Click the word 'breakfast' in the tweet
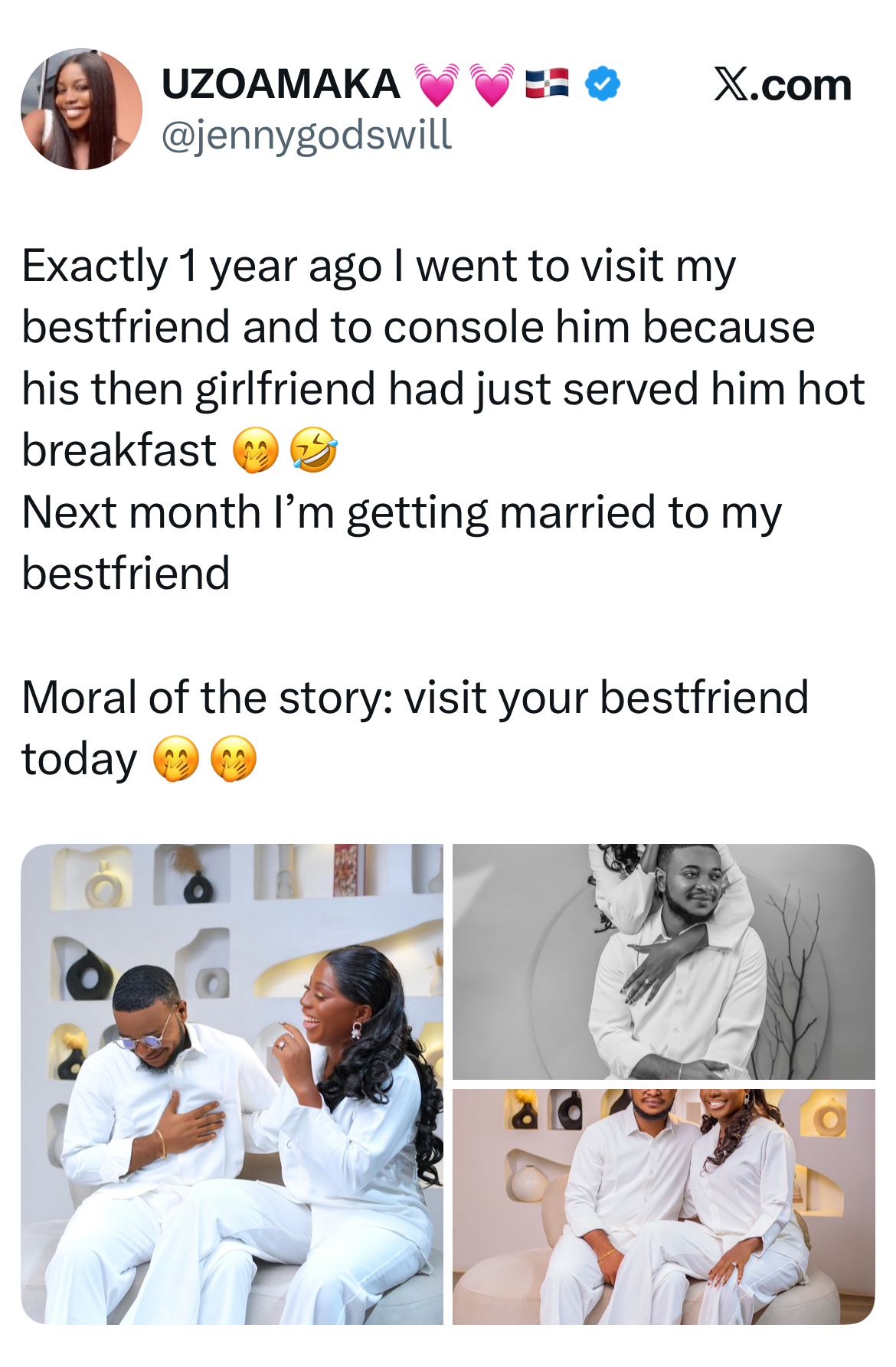 pos(119,450)
